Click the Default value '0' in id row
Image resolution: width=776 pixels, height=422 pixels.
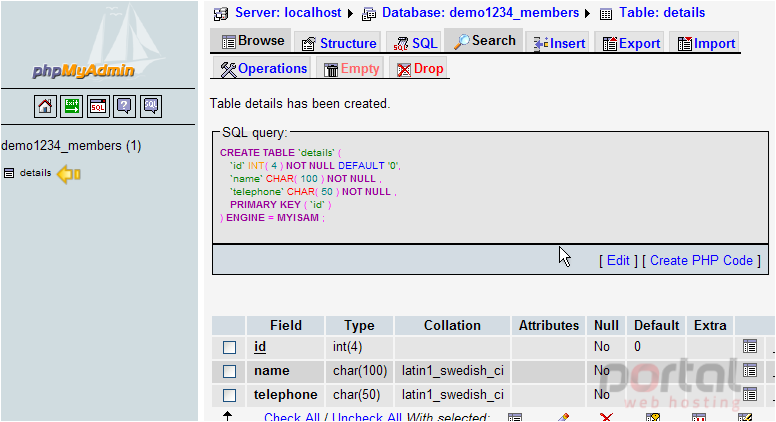(637, 347)
